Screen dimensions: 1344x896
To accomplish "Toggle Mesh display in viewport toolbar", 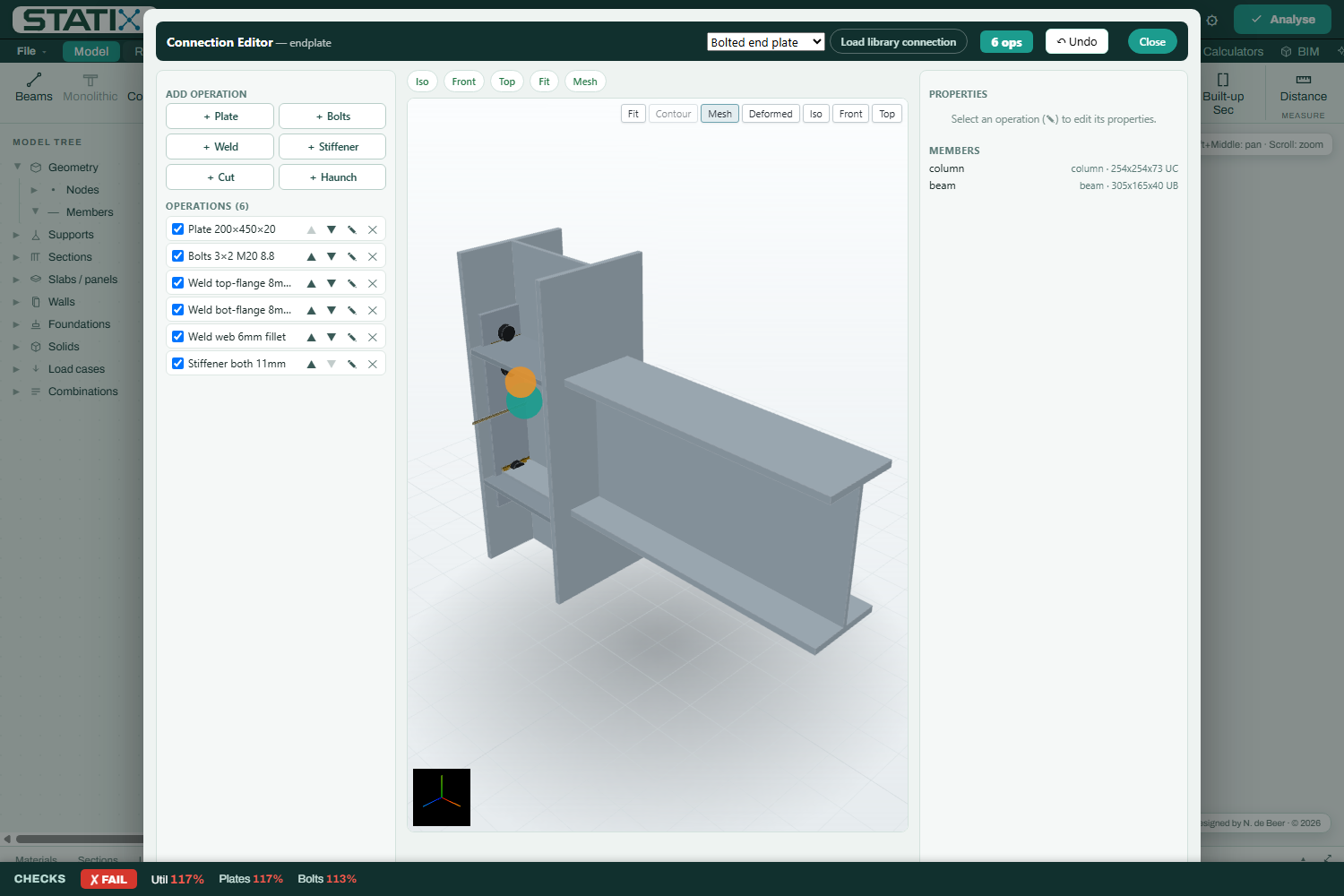I will coord(719,114).
